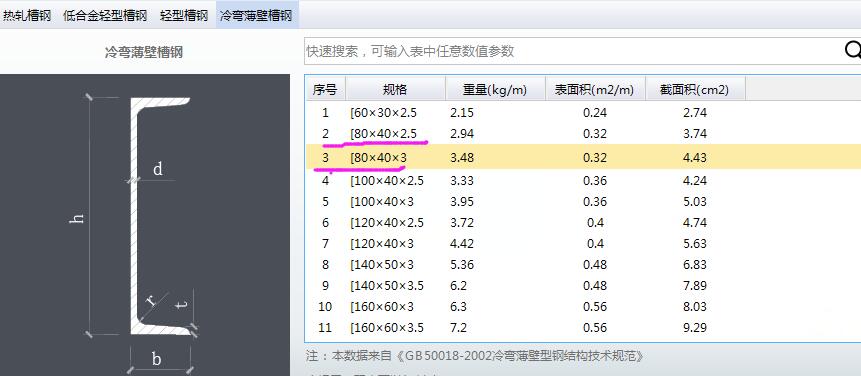Click section area value 3.74
This screenshot has width=861, height=376.
point(695,134)
